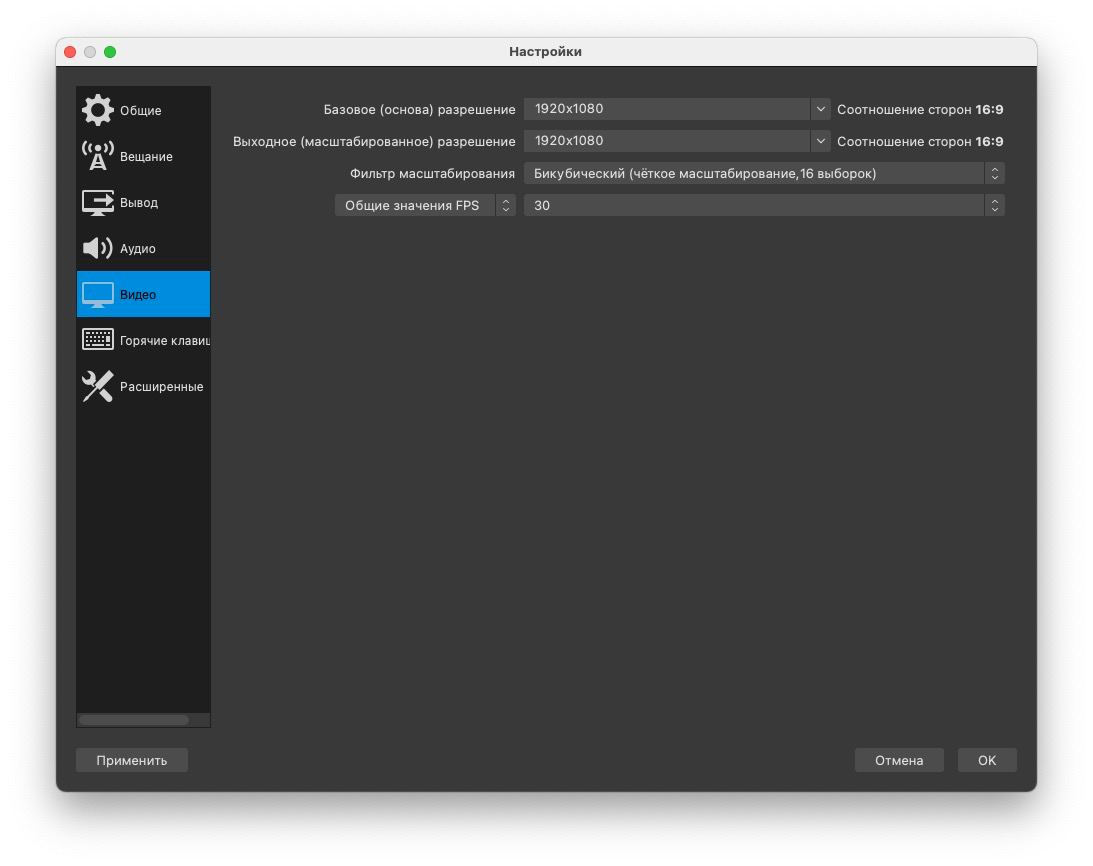Go to the Вывод tab label
The width and height of the screenshot is (1093, 866).
139,203
